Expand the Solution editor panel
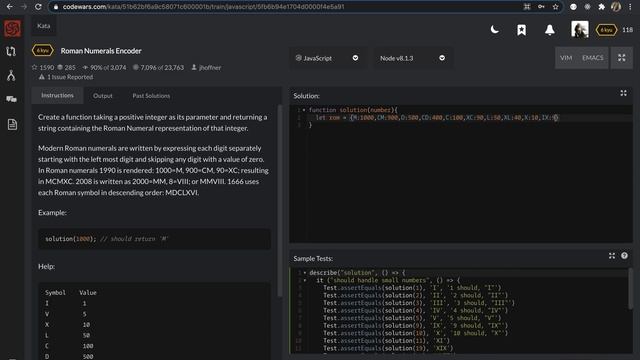Screen dimensions: 640x360 point(623,93)
